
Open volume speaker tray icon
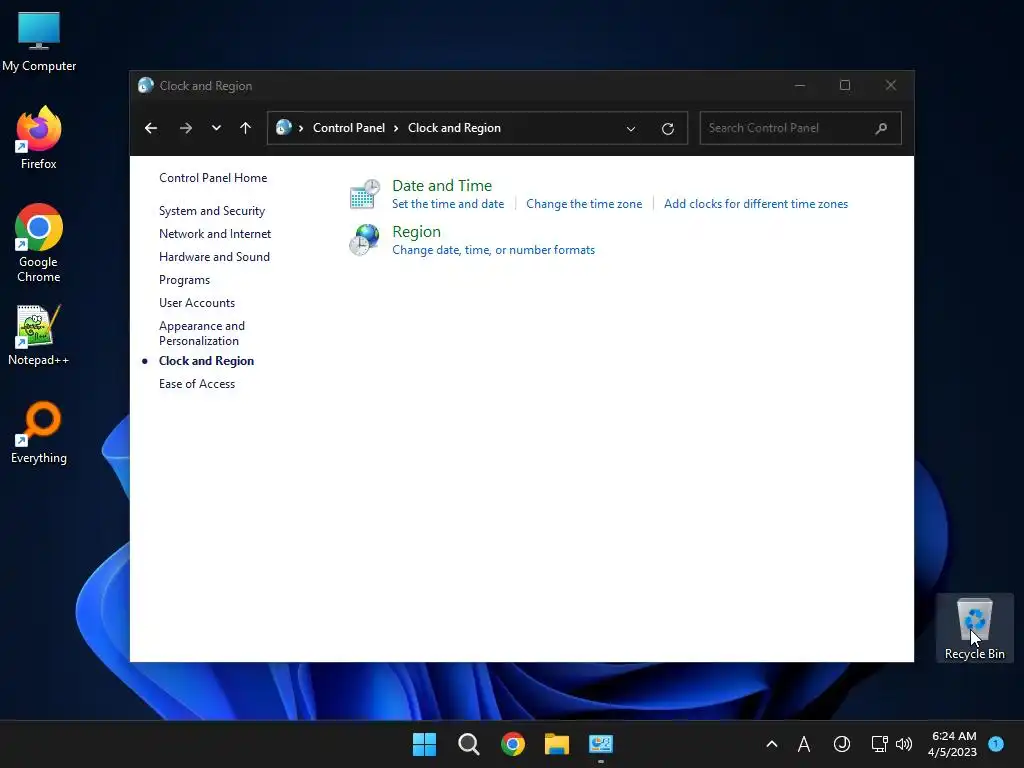904,744
